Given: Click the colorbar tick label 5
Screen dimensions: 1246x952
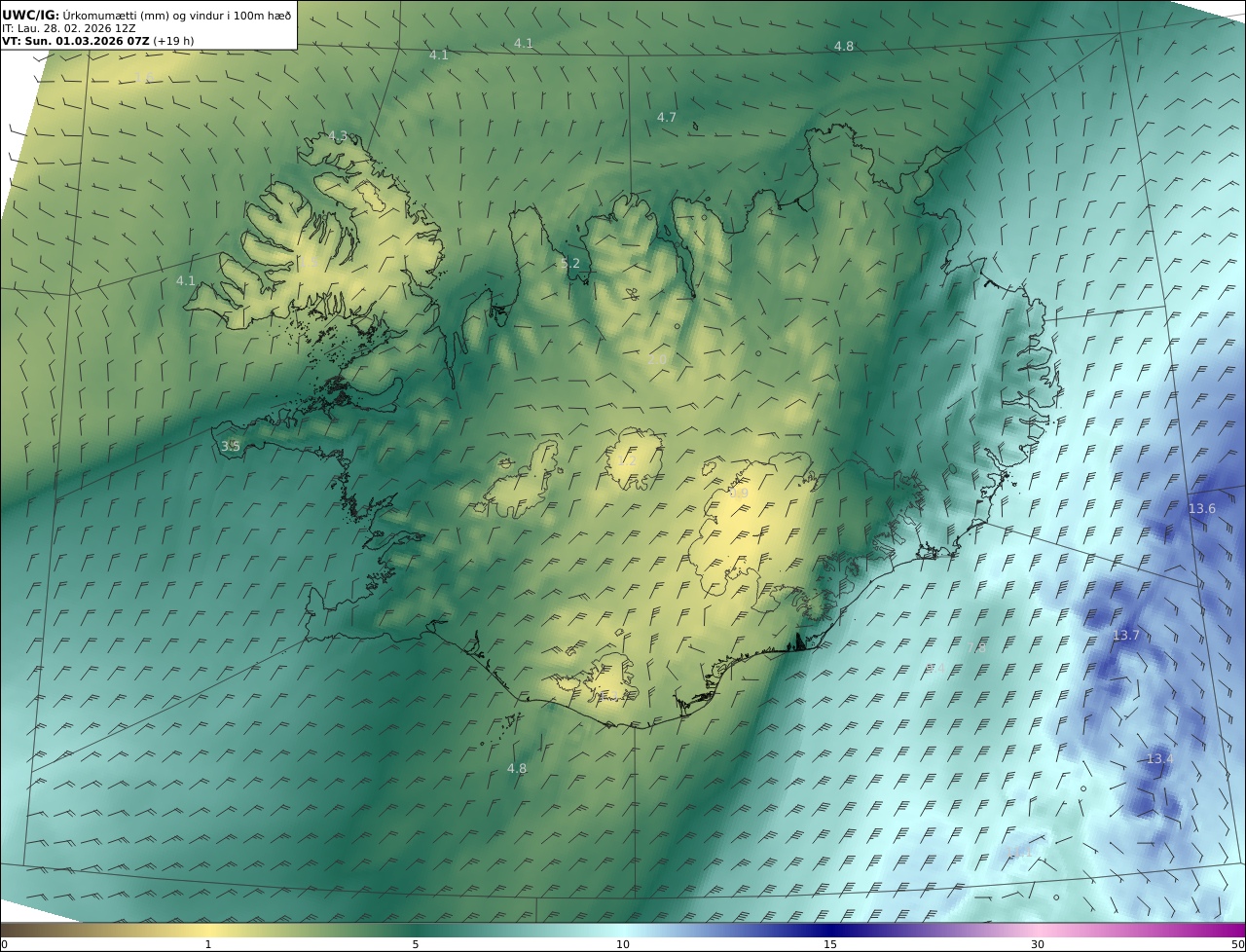Looking at the screenshot, I should click(416, 945).
